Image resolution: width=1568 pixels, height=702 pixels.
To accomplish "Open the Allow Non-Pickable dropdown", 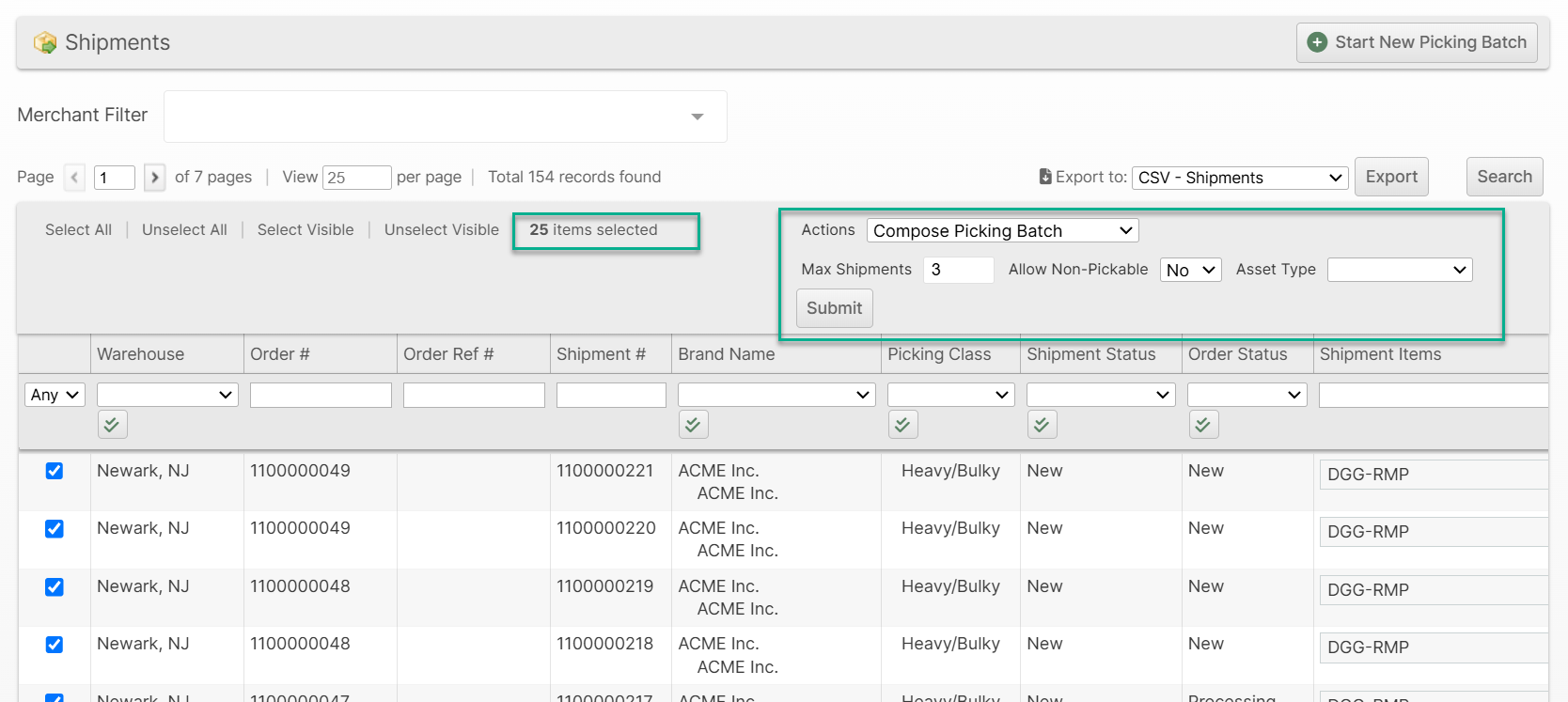I will 1190,271.
